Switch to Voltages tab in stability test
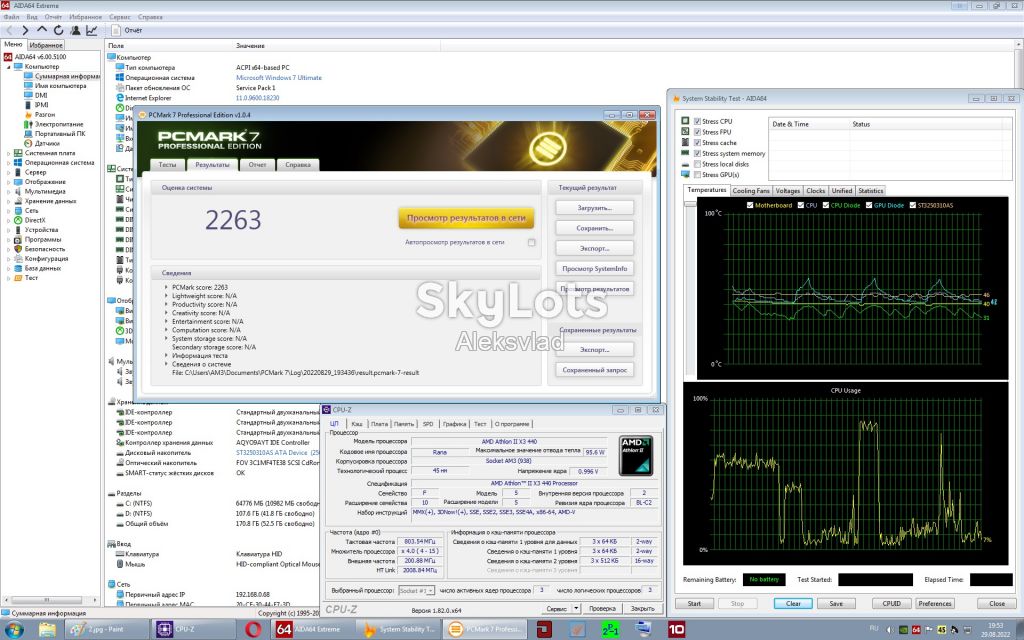This screenshot has height=640, width=1024. [788, 191]
